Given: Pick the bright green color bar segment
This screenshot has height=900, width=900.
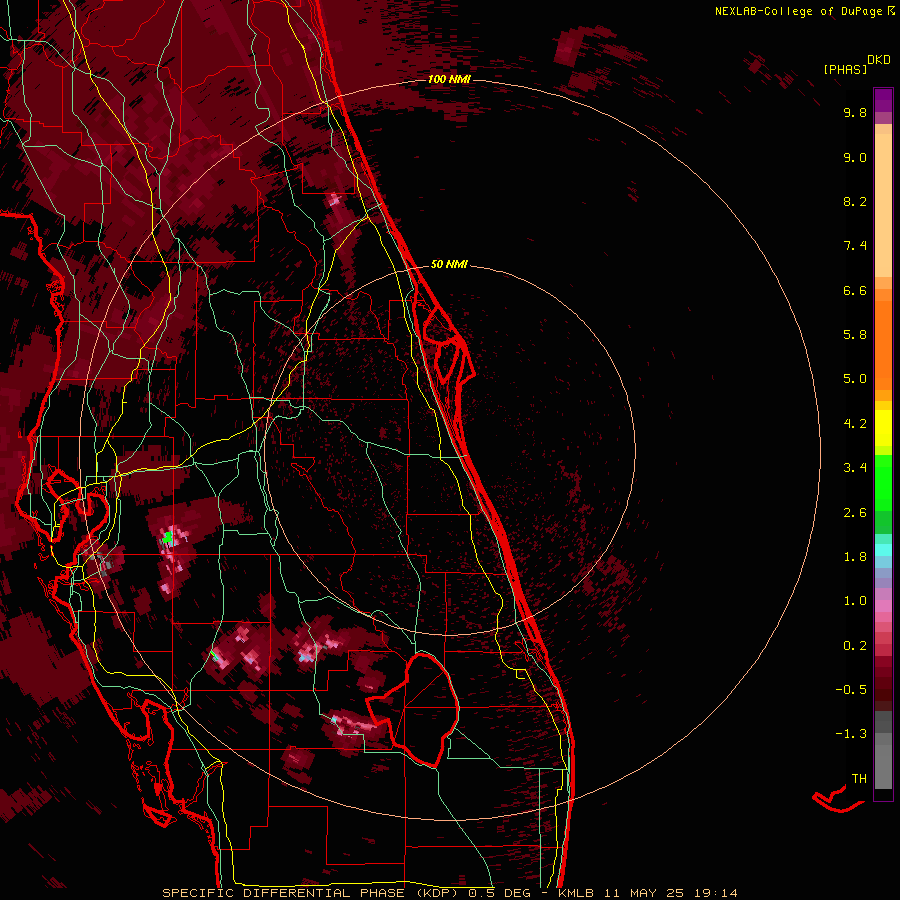Looking at the screenshot, I should point(883,482).
